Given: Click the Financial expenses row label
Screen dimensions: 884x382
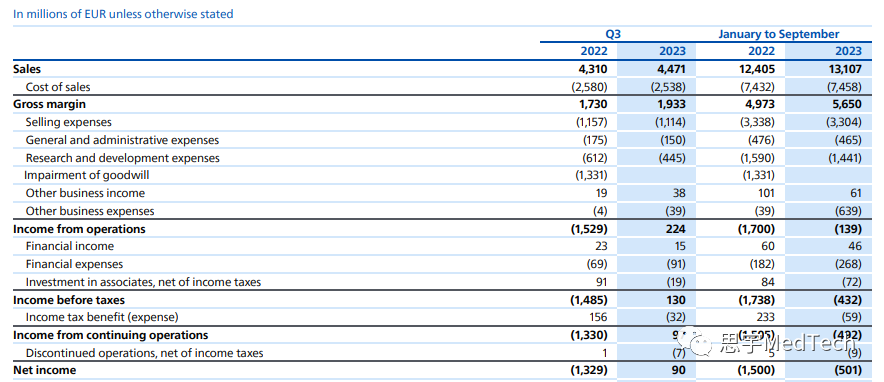Looking at the screenshot, I should click(x=74, y=264).
